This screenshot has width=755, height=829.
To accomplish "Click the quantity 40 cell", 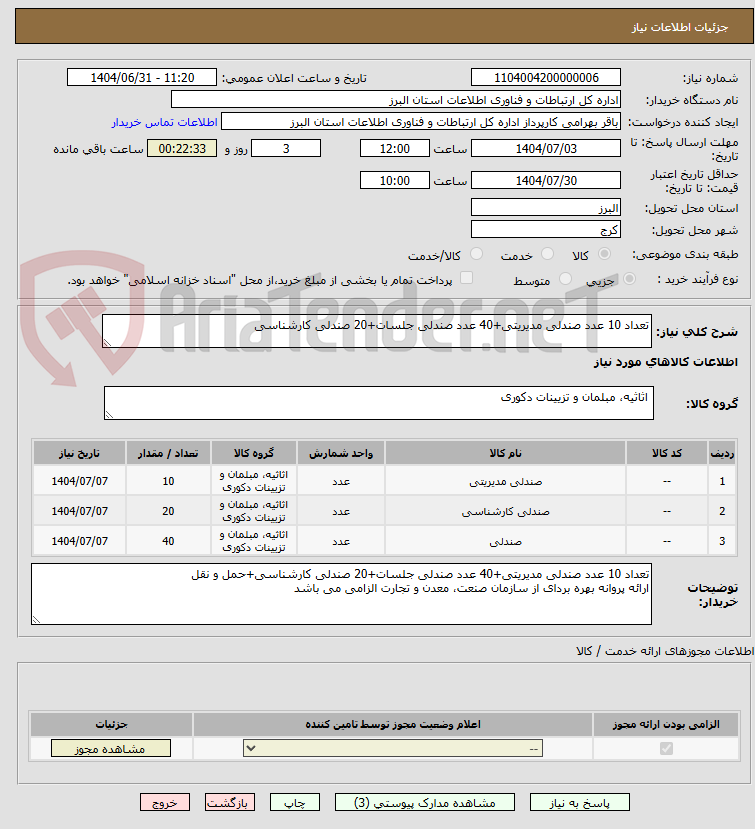I will tap(168, 541).
